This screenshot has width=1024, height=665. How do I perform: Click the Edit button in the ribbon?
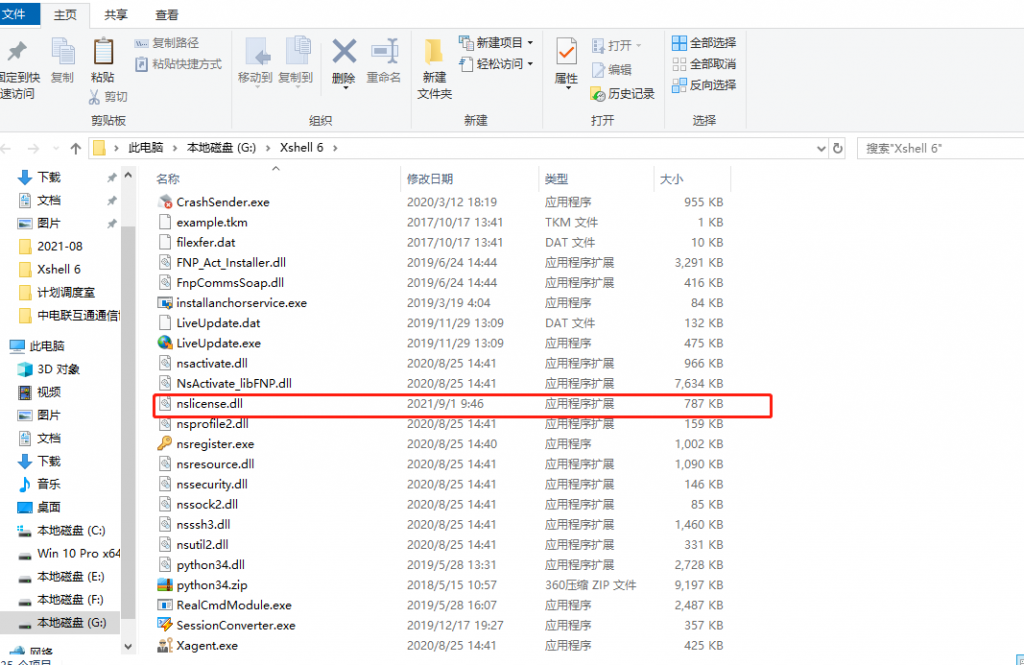[611, 70]
